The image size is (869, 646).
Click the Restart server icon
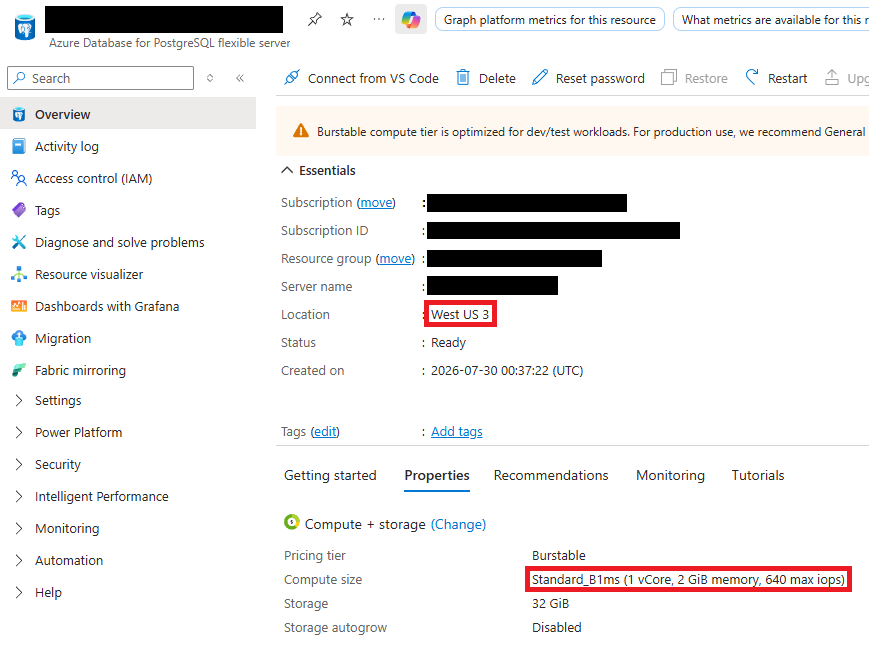tap(752, 78)
